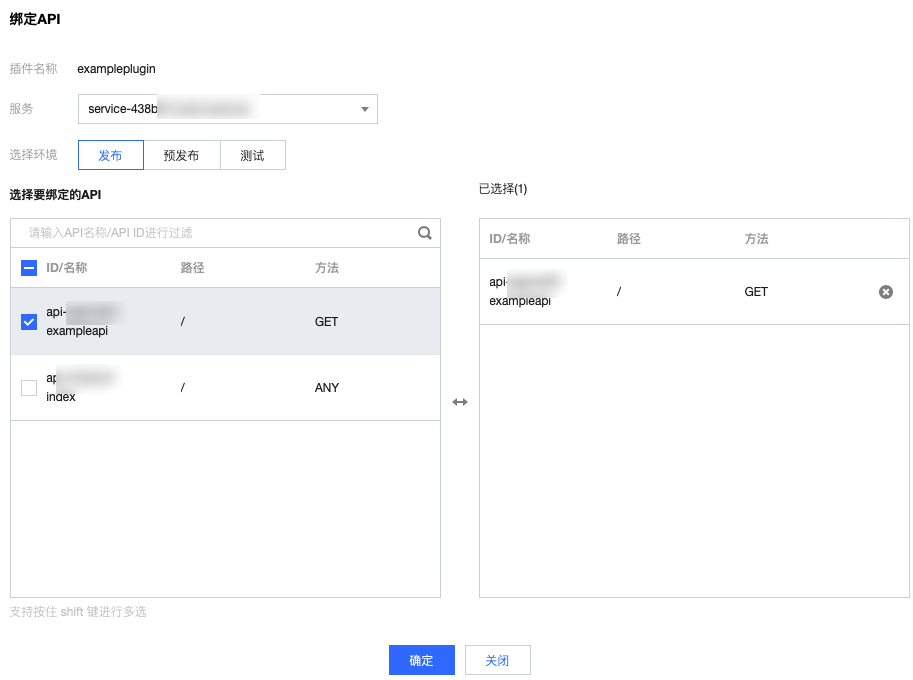Viewport: 913px width, 680px height.
Task: Select the 发布 environment tab
Action: [111, 155]
